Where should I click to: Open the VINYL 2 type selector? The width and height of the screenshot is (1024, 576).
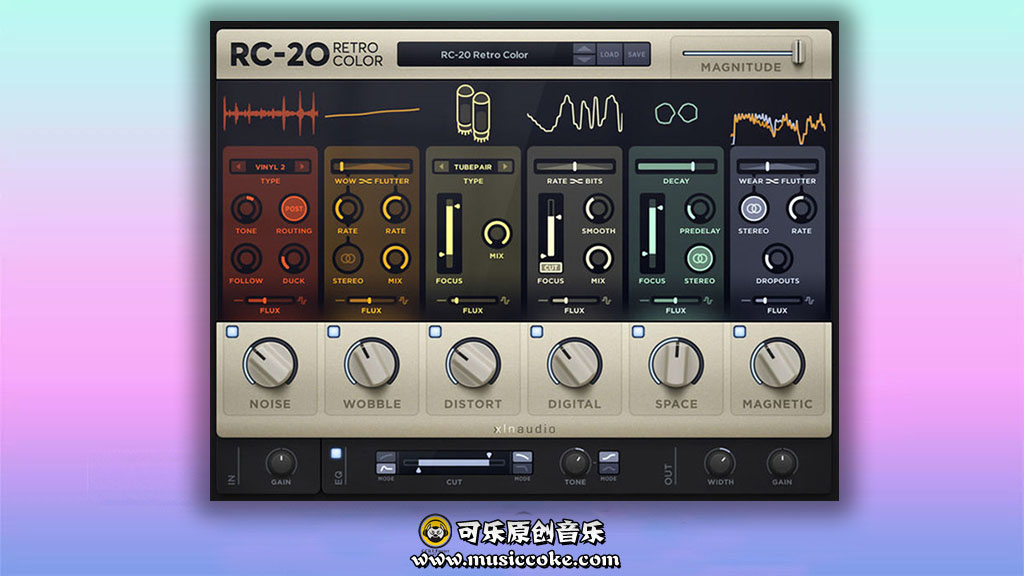270,167
